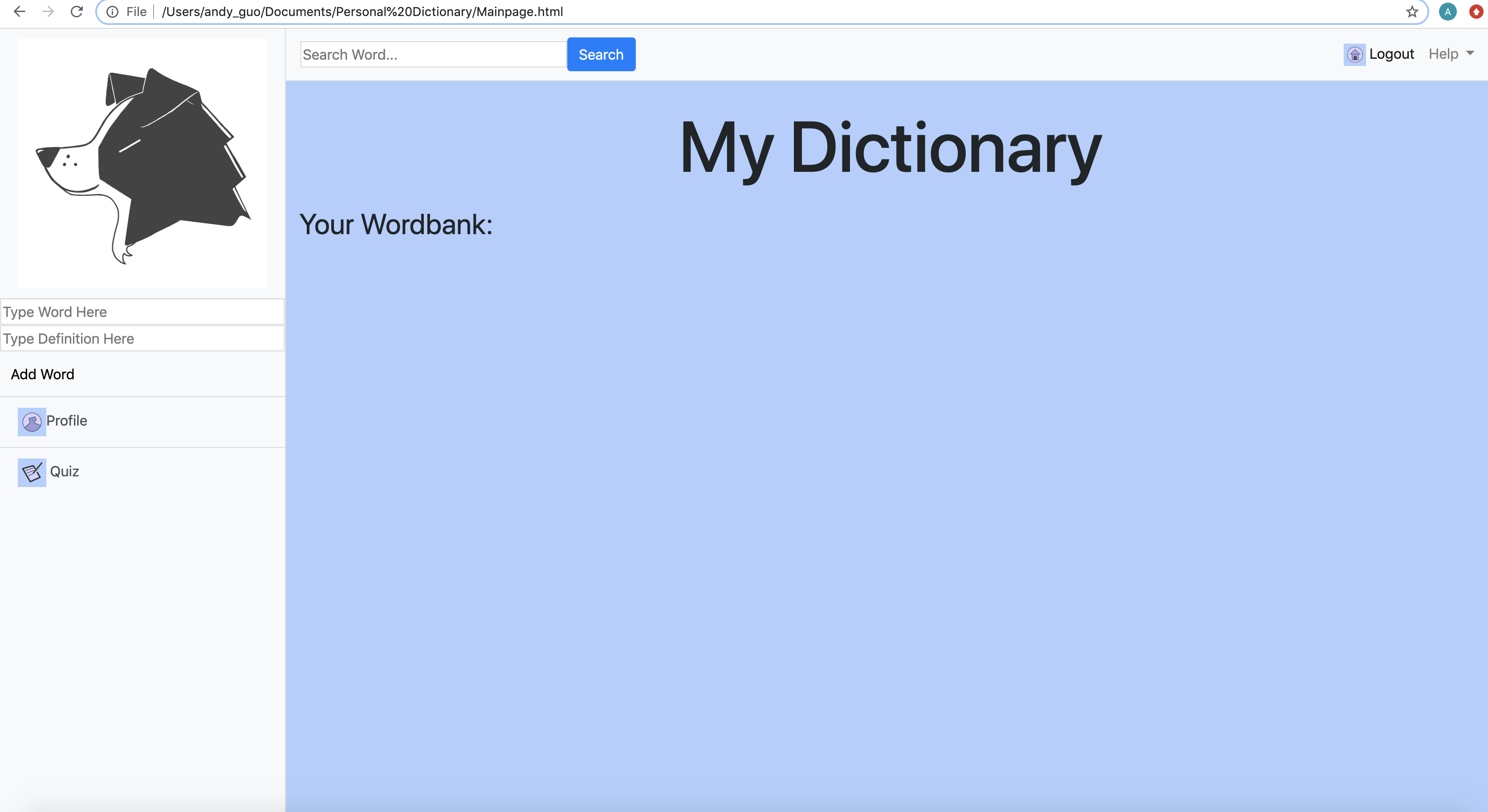1488x812 pixels.
Task: Click the browser back arrow
Action: [x=19, y=12]
